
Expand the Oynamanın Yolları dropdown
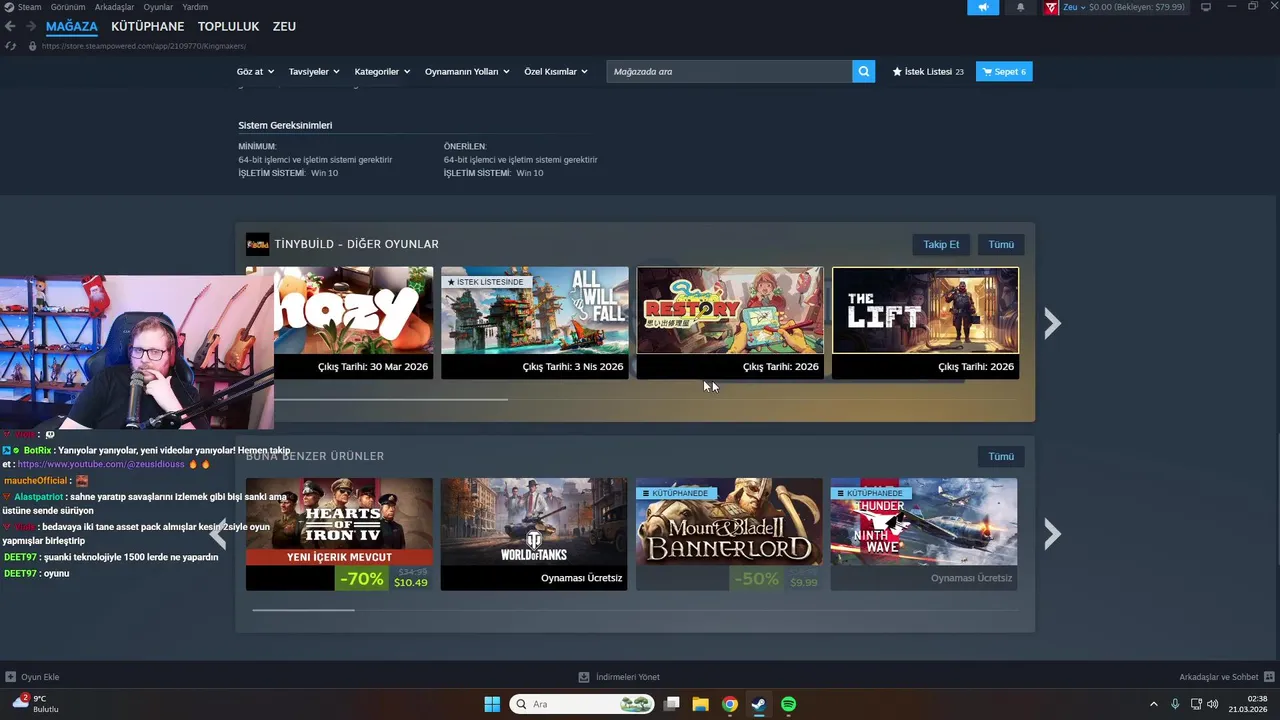(467, 72)
